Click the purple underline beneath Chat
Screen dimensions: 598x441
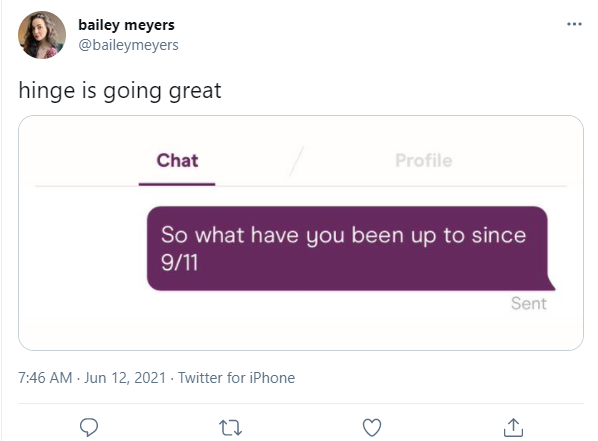177,184
